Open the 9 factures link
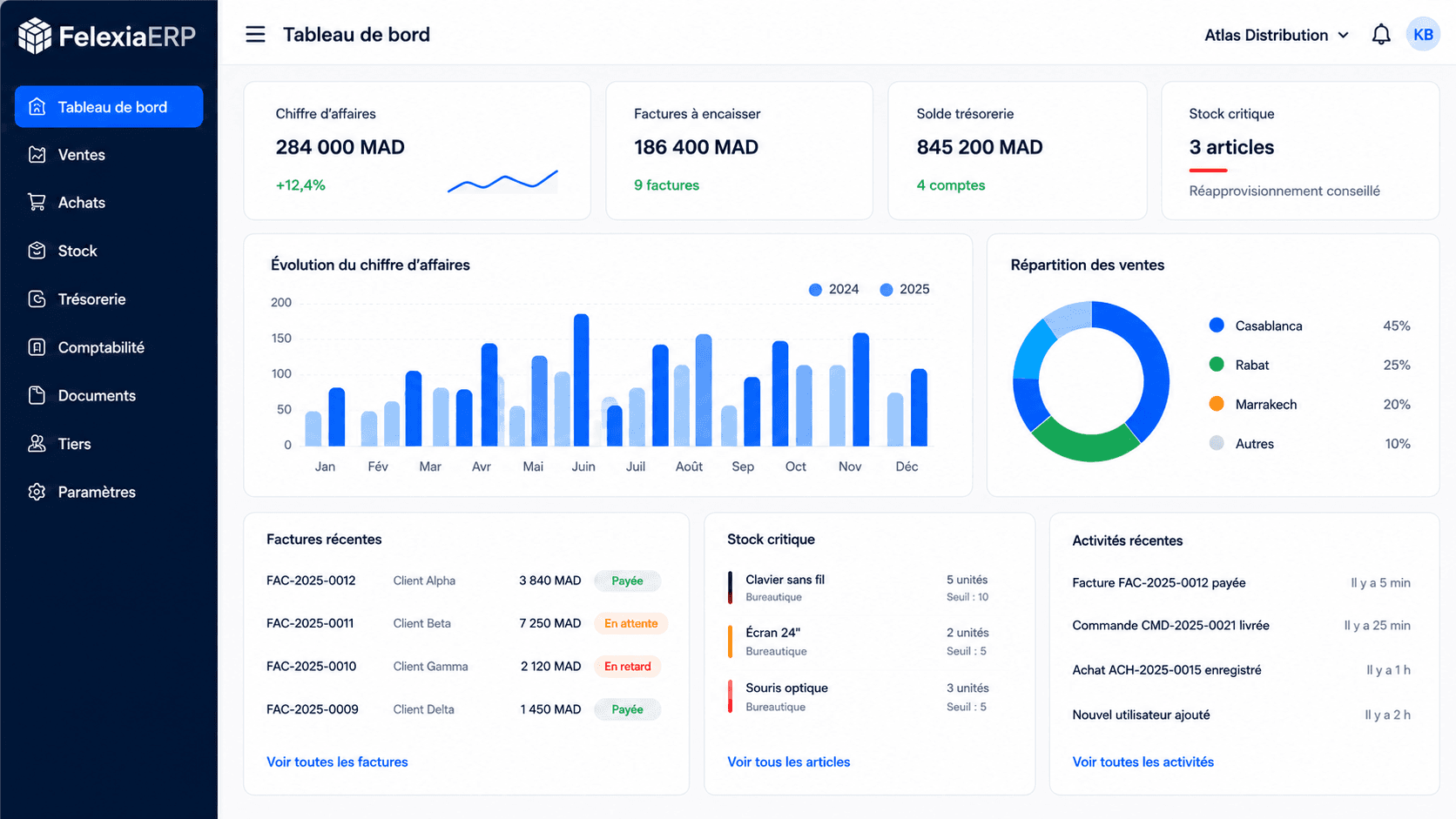The width and height of the screenshot is (1456, 819). click(666, 185)
